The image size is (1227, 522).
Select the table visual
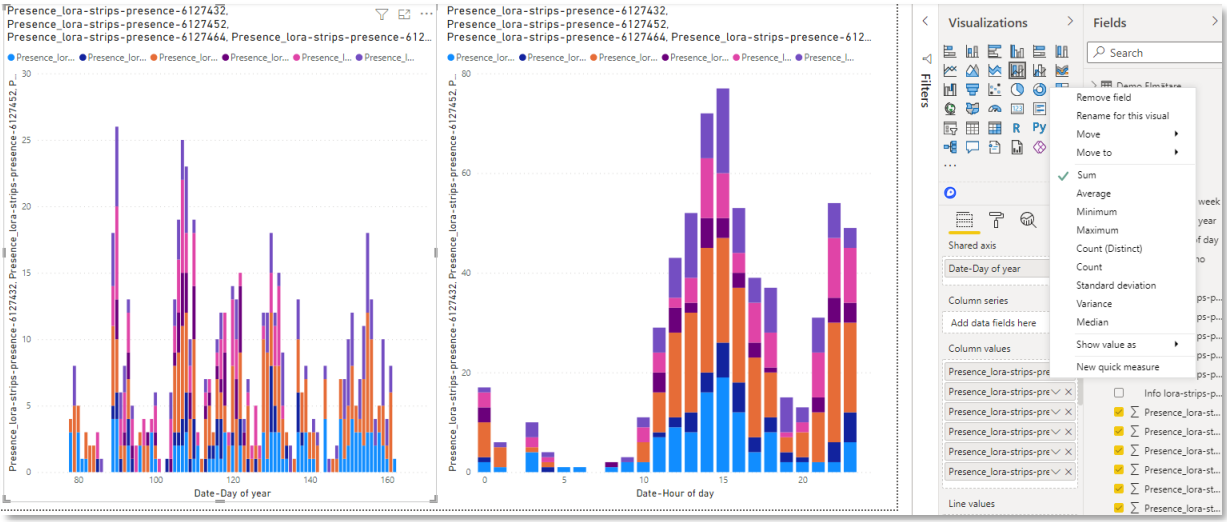[972, 128]
